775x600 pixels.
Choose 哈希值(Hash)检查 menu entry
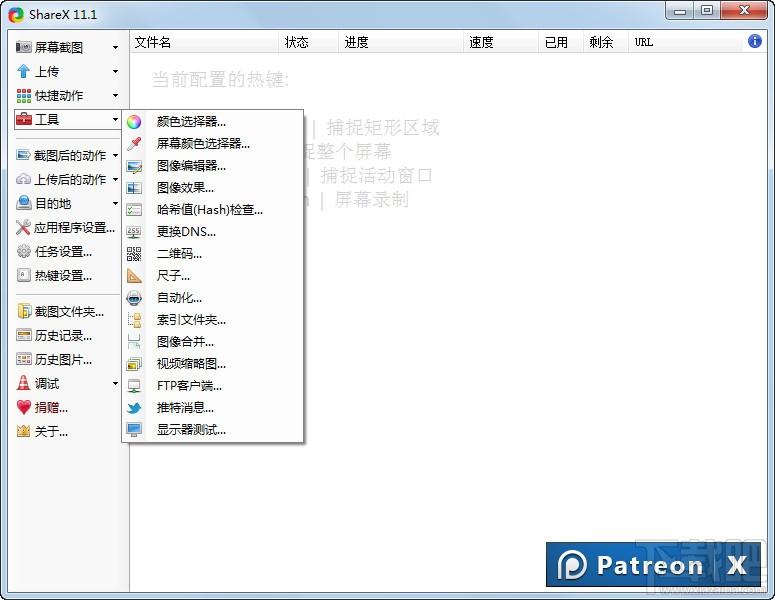click(209, 210)
